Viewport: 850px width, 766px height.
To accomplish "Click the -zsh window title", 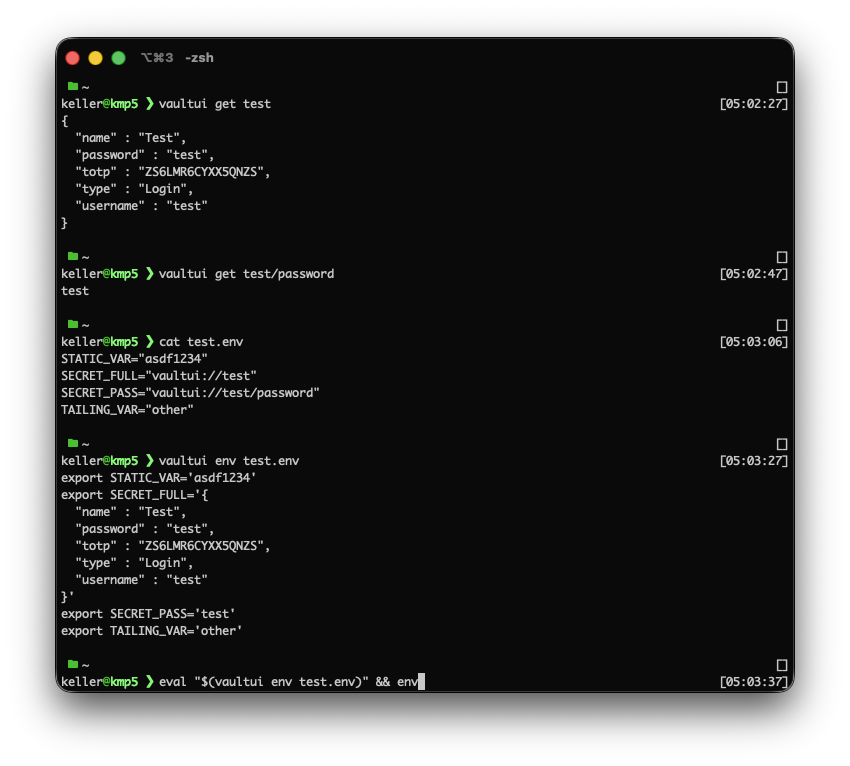I will point(199,58).
